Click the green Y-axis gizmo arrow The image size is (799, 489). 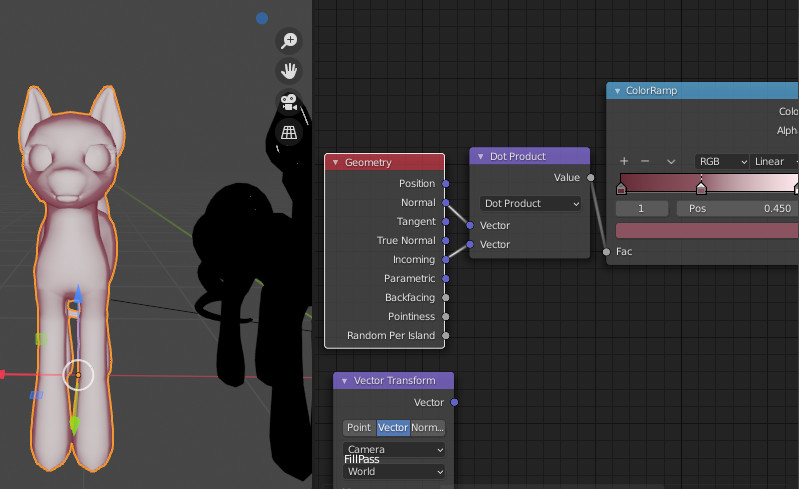click(x=75, y=425)
